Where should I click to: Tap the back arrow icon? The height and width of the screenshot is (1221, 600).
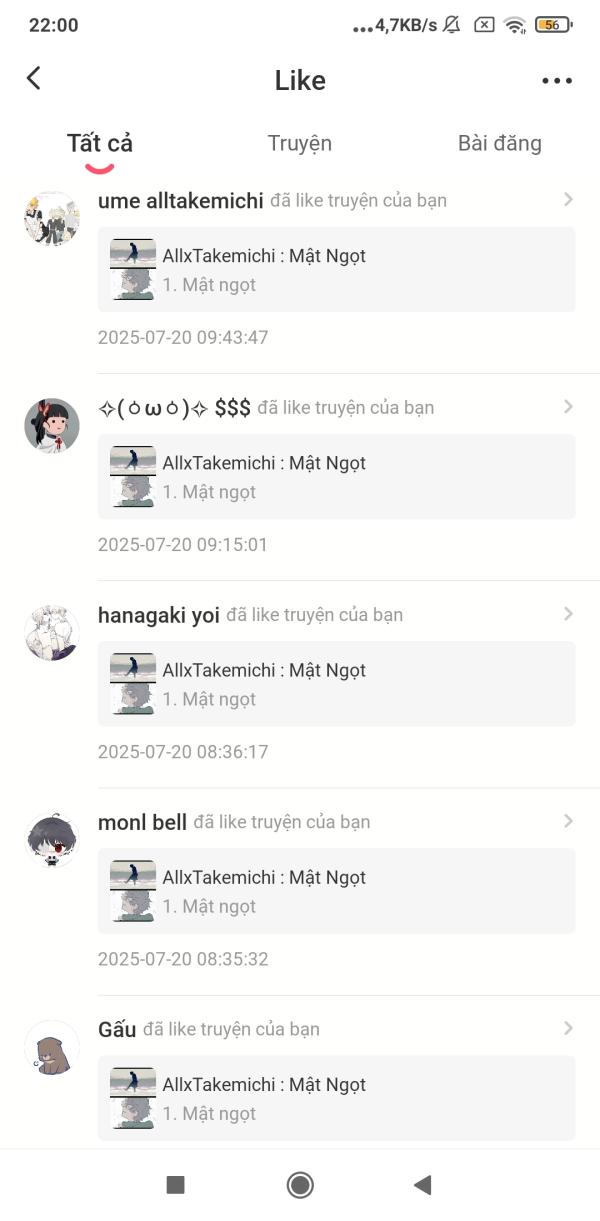34,78
